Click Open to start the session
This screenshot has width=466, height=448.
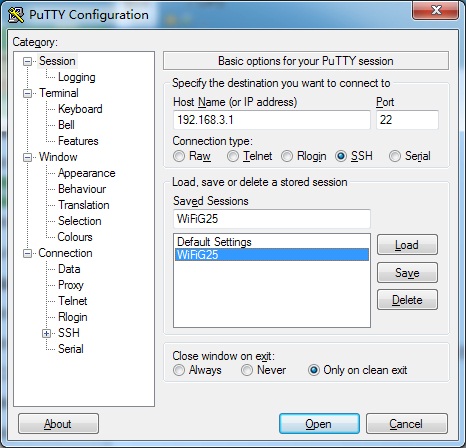tap(319, 424)
